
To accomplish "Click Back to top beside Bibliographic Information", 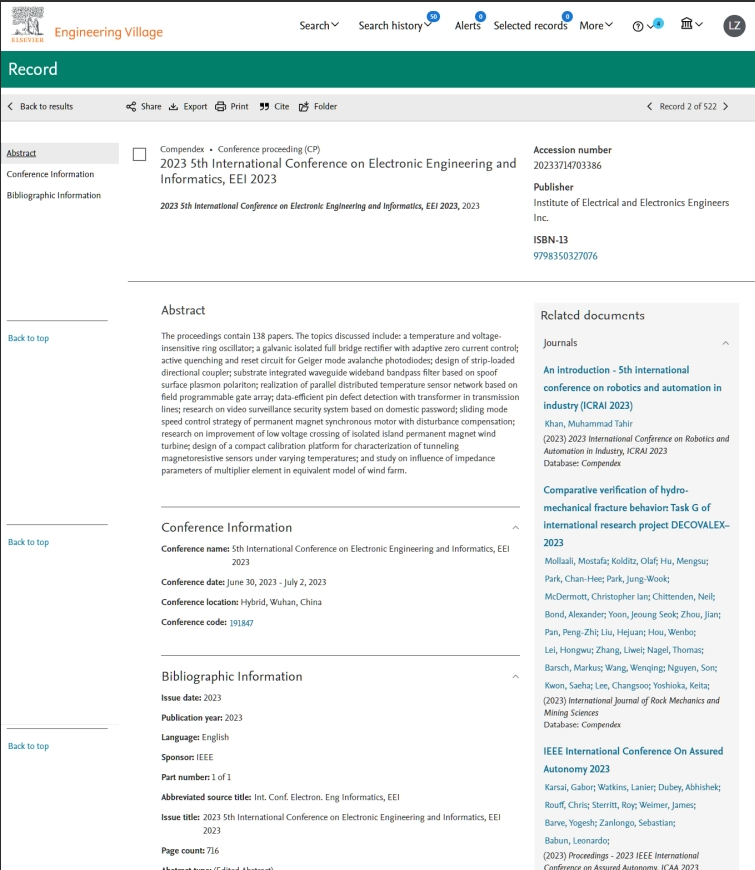I will click(x=28, y=746).
